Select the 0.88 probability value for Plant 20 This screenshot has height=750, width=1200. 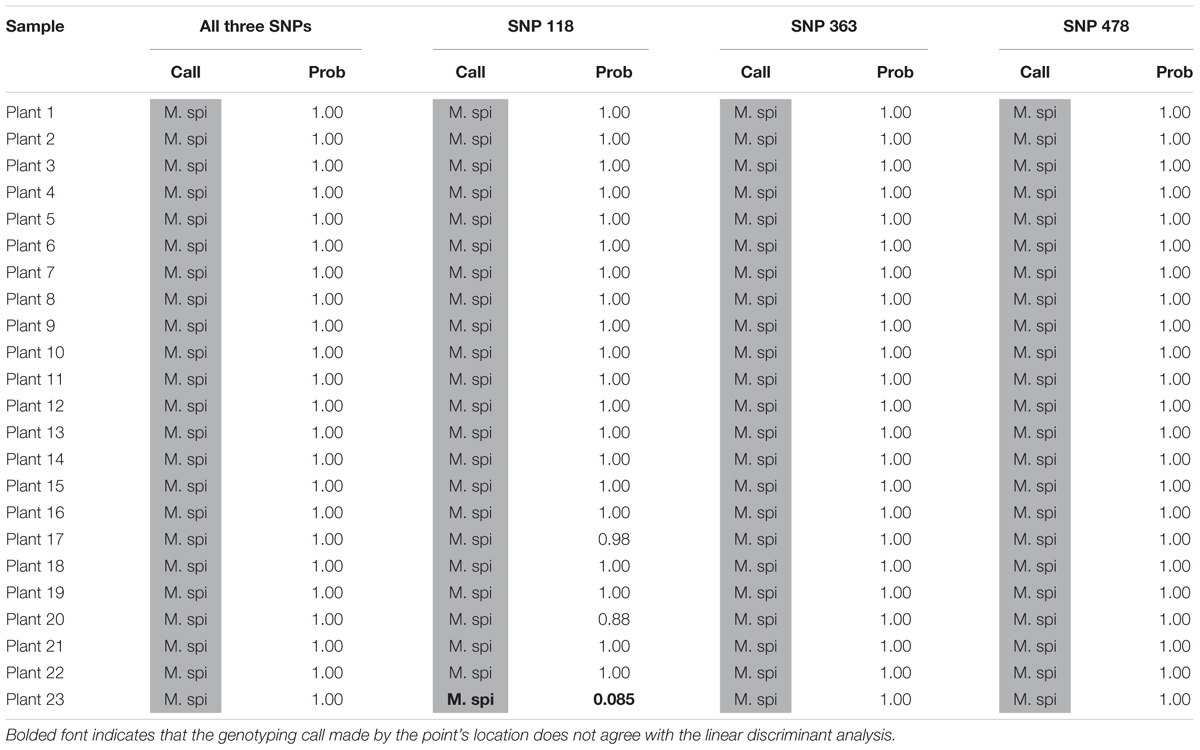615,620
